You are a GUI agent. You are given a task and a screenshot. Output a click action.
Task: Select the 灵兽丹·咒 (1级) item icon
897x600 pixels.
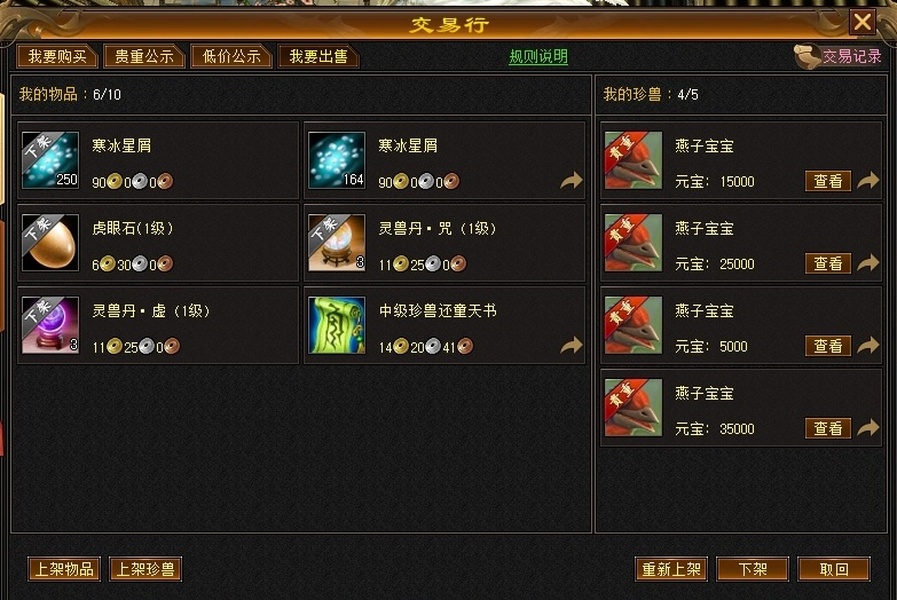point(336,243)
